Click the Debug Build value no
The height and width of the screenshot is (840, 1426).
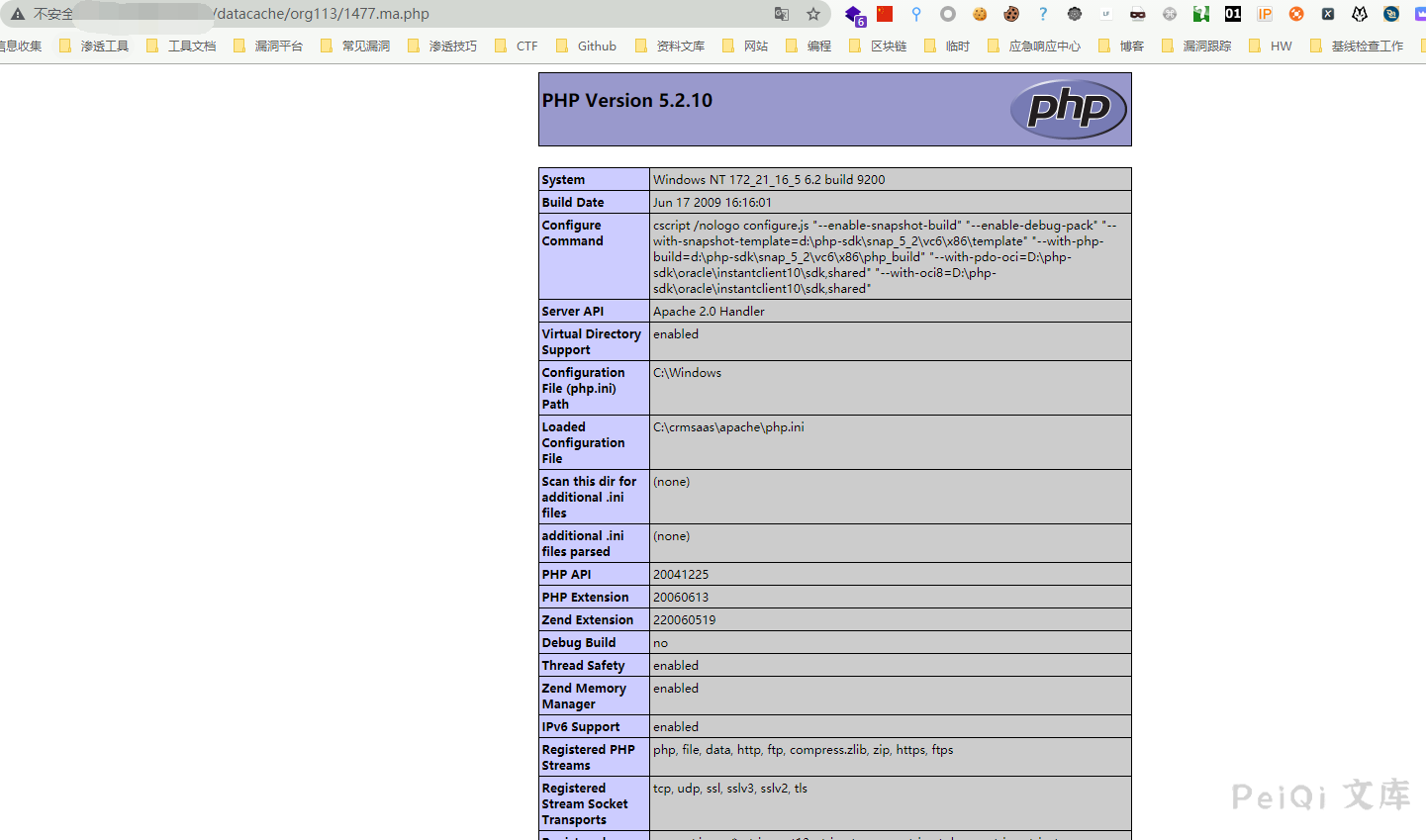tap(660, 642)
